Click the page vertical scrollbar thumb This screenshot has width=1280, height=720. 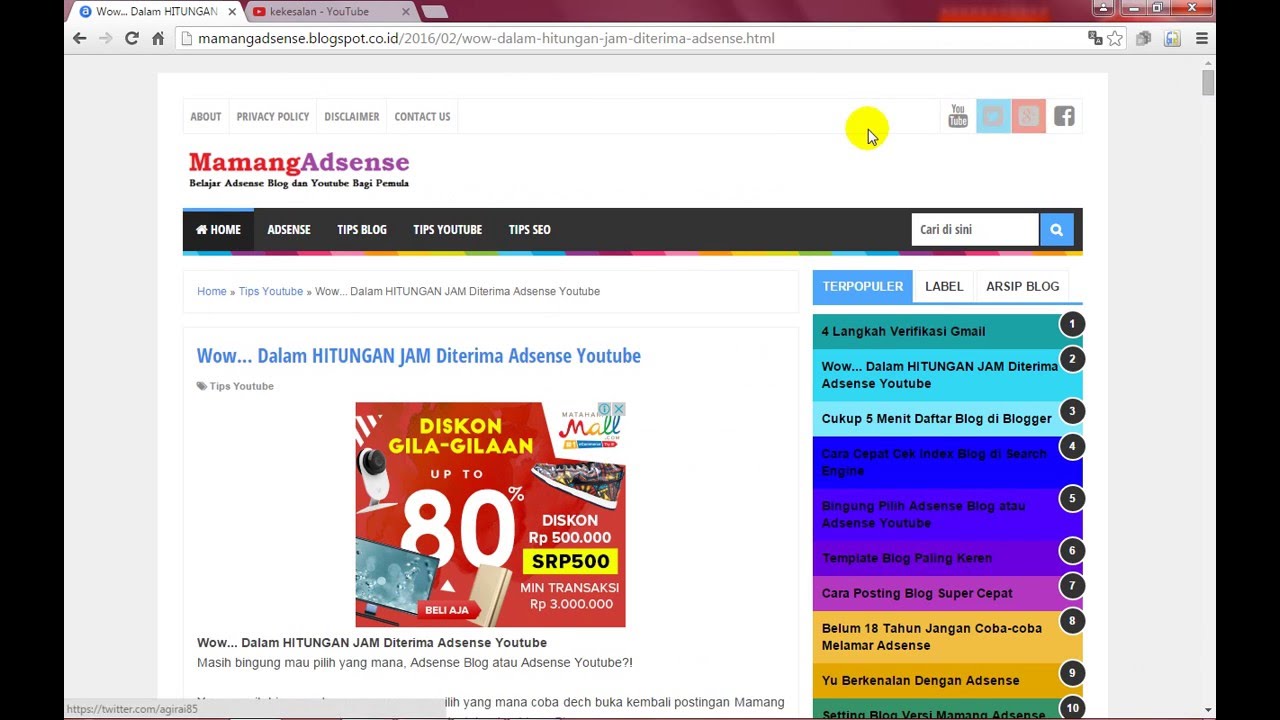coord(1208,82)
